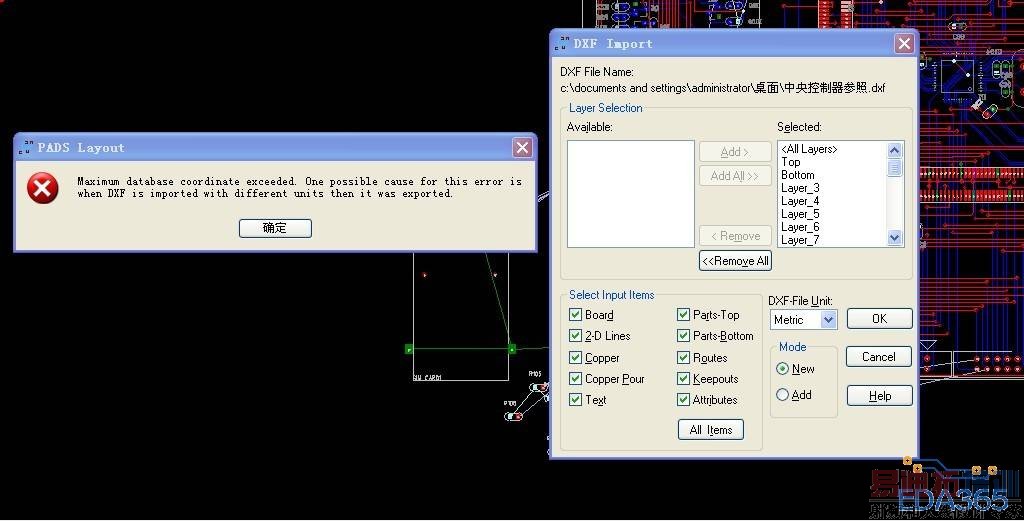Click the PADS Layout title bar icon

click(25, 148)
